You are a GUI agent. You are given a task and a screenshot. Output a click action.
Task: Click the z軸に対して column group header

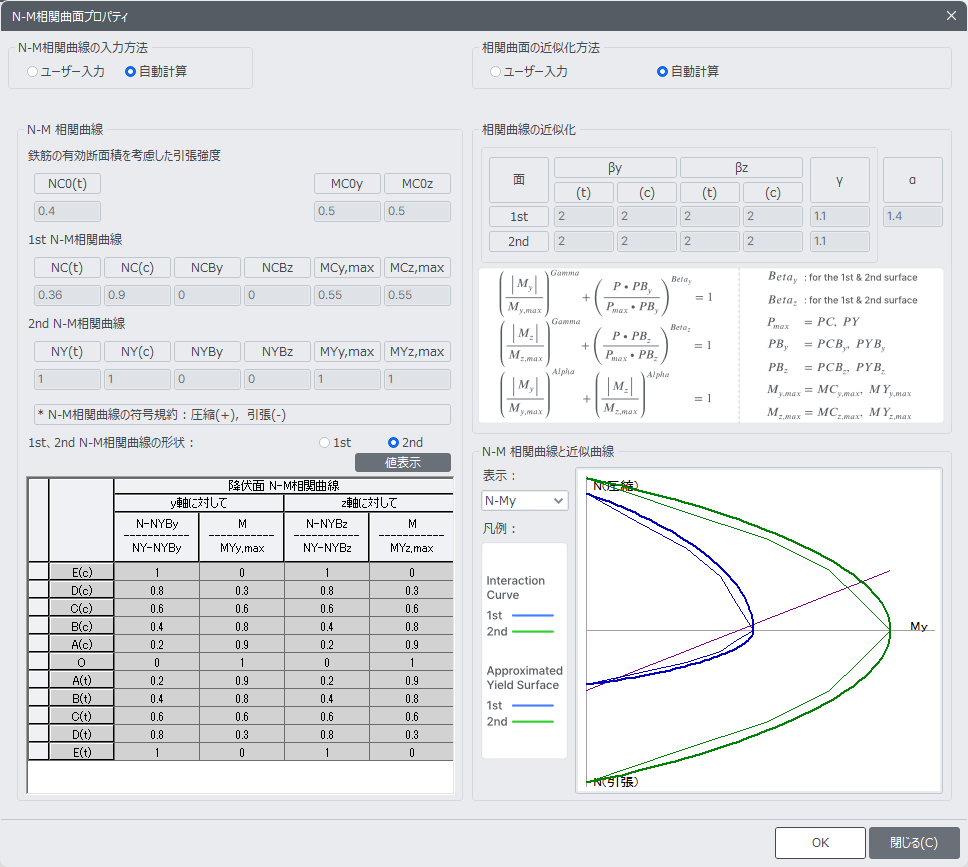point(369,503)
